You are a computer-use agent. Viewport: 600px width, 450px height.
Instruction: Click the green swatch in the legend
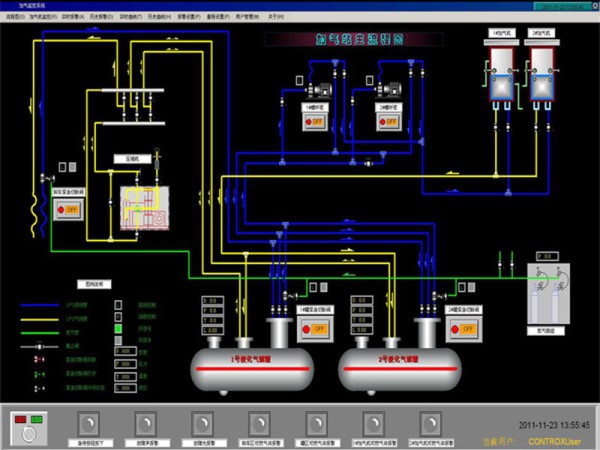pos(118,327)
